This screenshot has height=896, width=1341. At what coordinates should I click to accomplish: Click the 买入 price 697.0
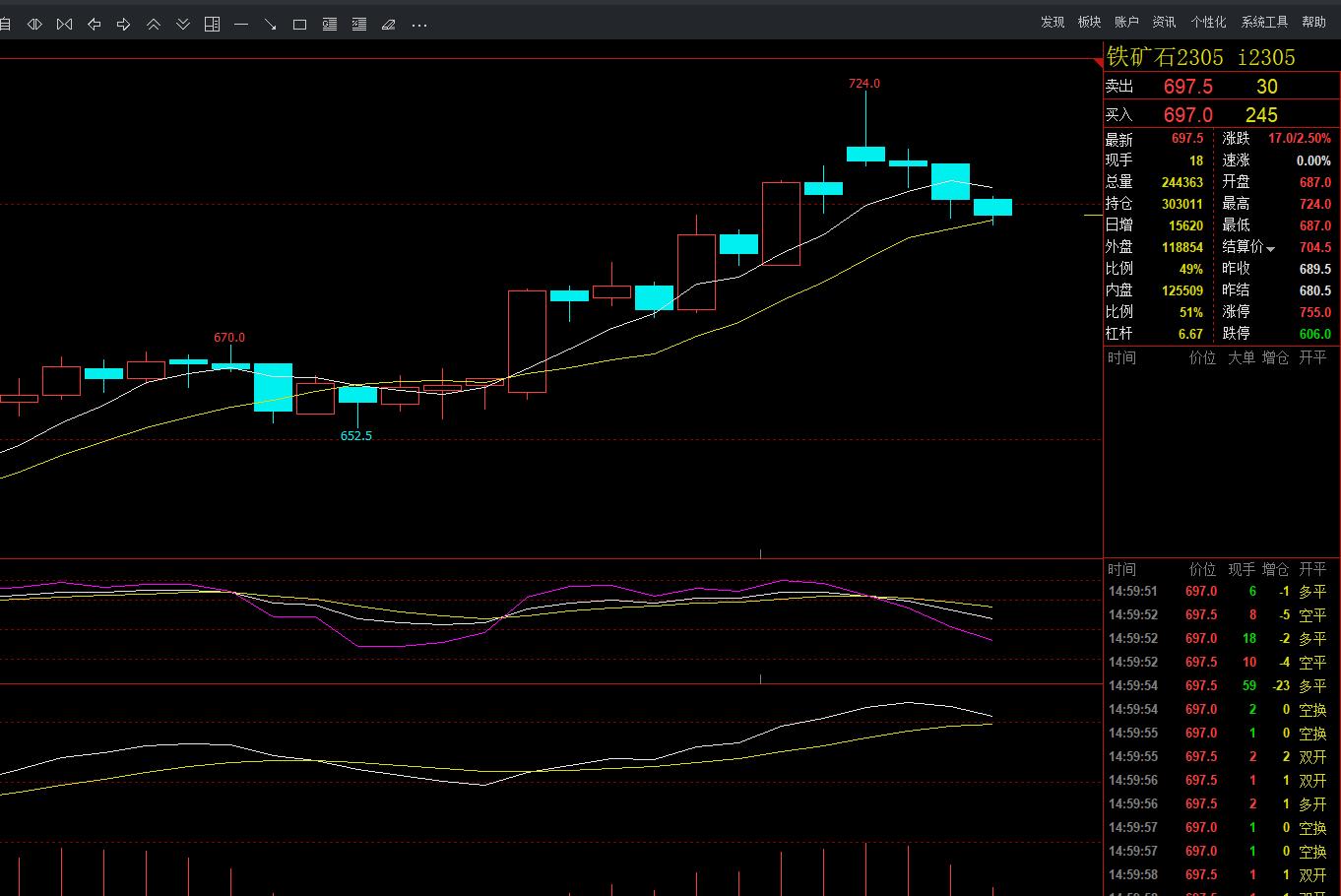pyautogui.click(x=1188, y=115)
